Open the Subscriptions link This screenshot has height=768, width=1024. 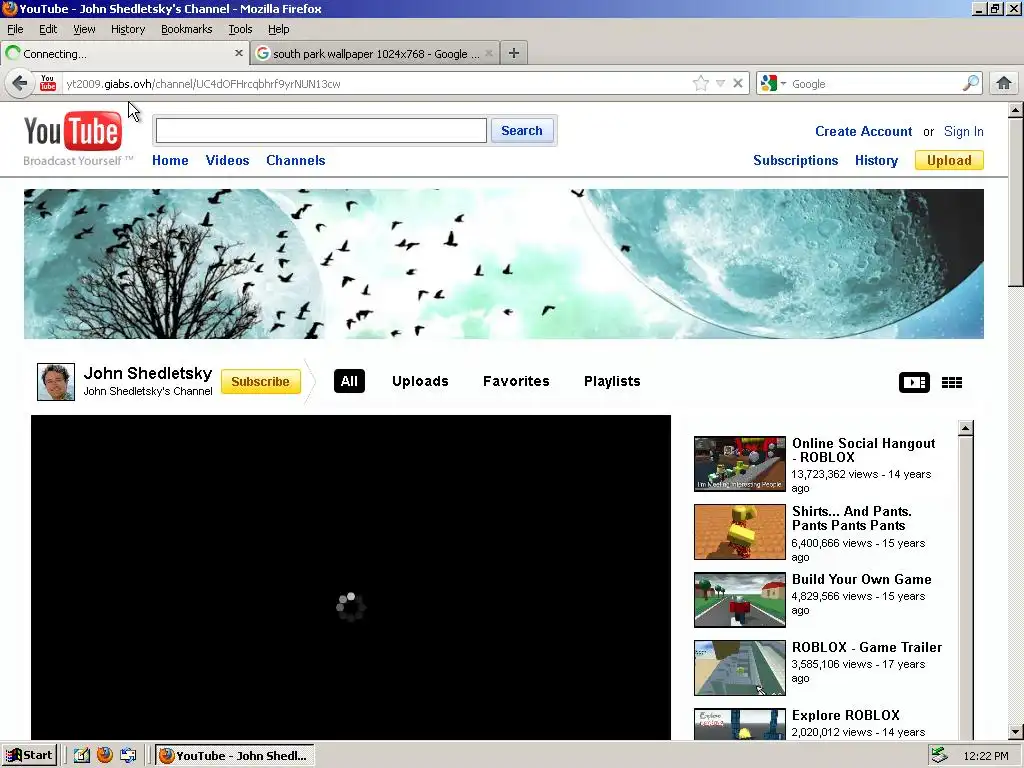pyautogui.click(x=795, y=161)
